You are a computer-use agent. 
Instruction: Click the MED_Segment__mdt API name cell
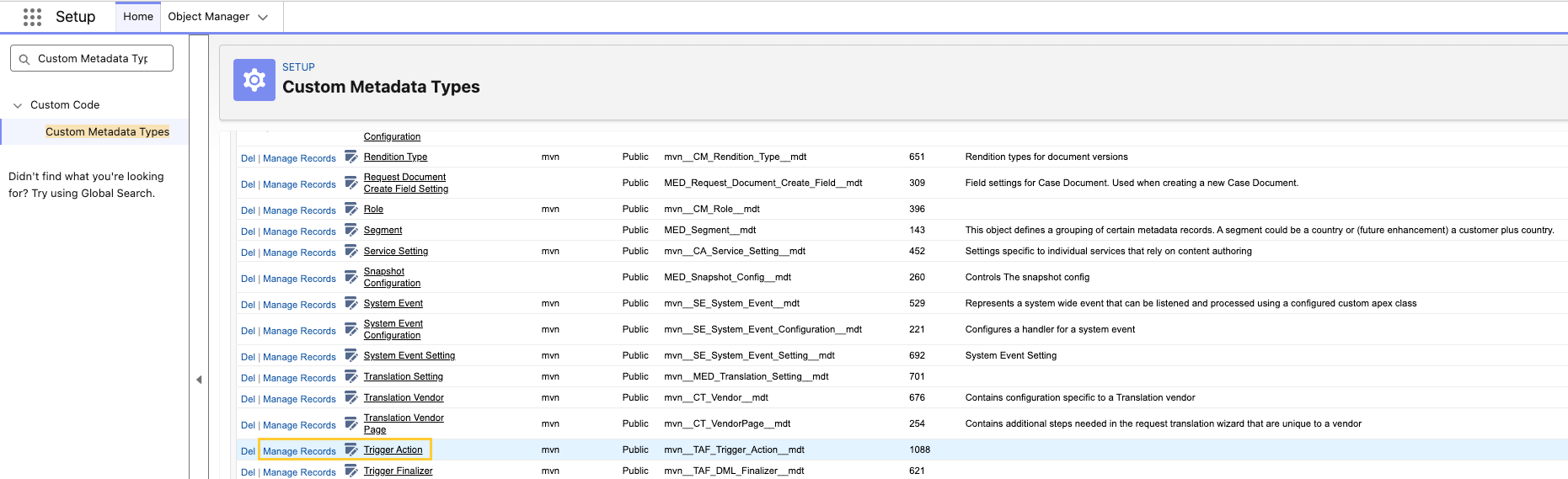[709, 231]
